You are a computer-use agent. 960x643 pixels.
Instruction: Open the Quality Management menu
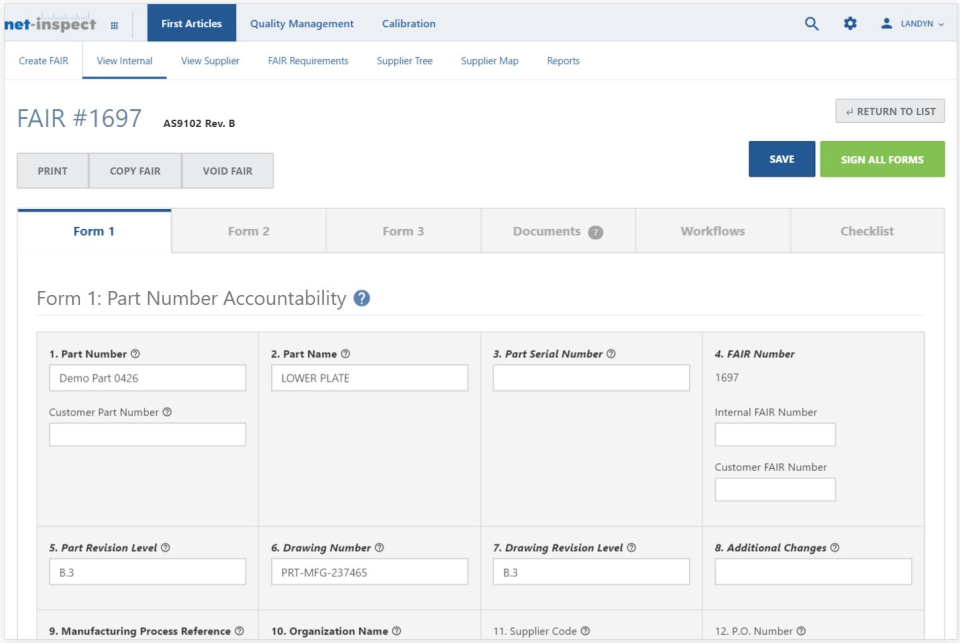[x=301, y=23]
